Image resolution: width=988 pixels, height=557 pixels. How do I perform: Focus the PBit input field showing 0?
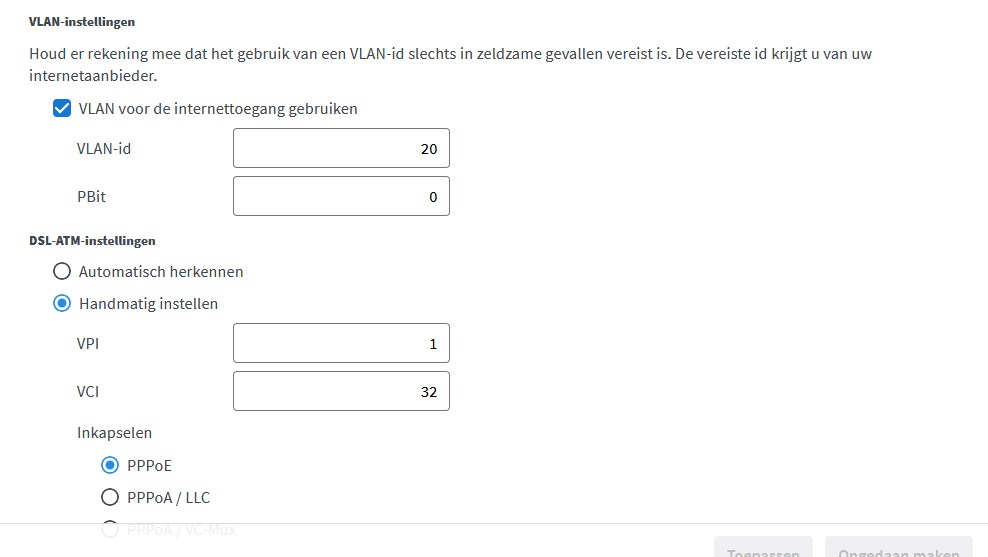pos(342,196)
